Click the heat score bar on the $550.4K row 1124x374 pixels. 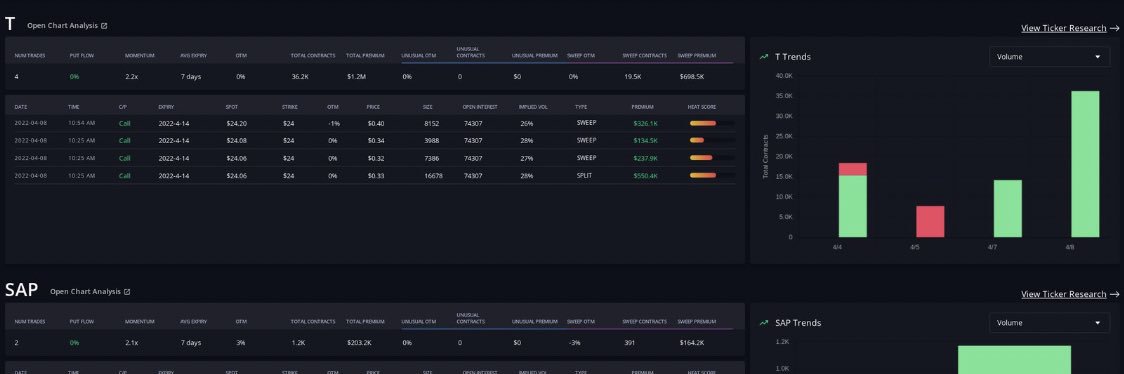pos(712,176)
